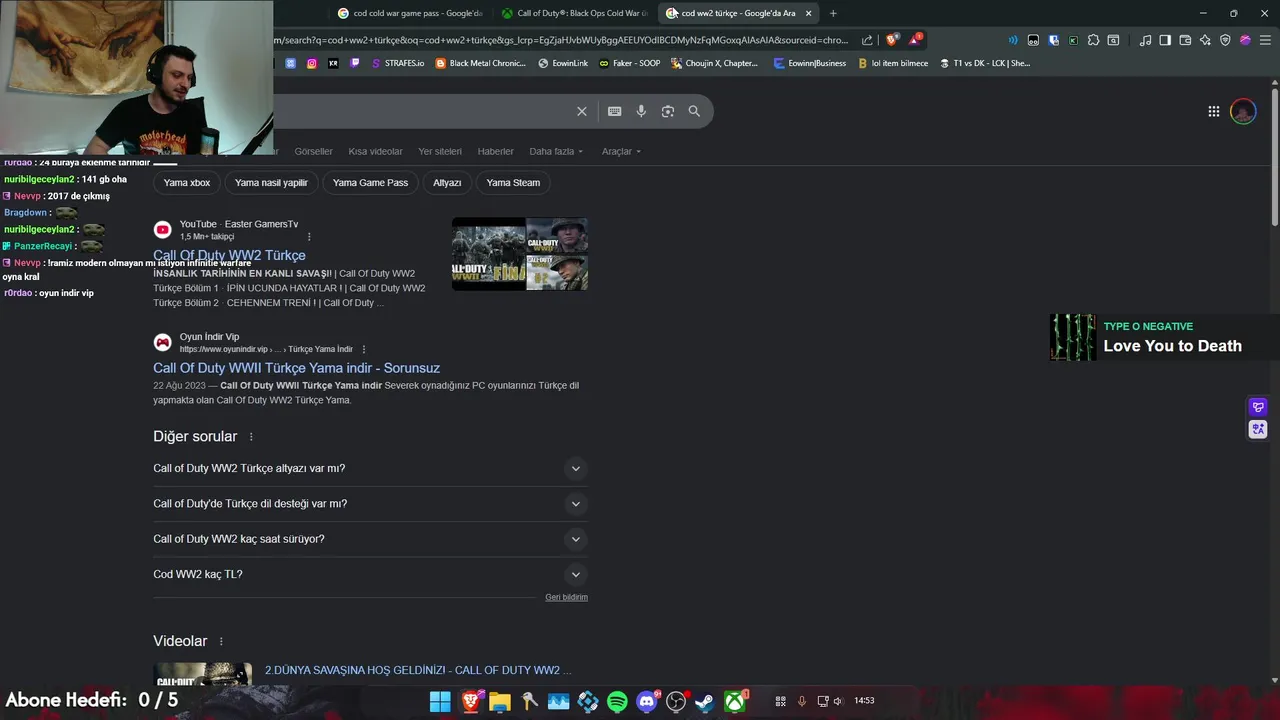The height and width of the screenshot is (720, 1280).
Task: Open the Xbox app from the taskbar
Action: (x=735, y=702)
